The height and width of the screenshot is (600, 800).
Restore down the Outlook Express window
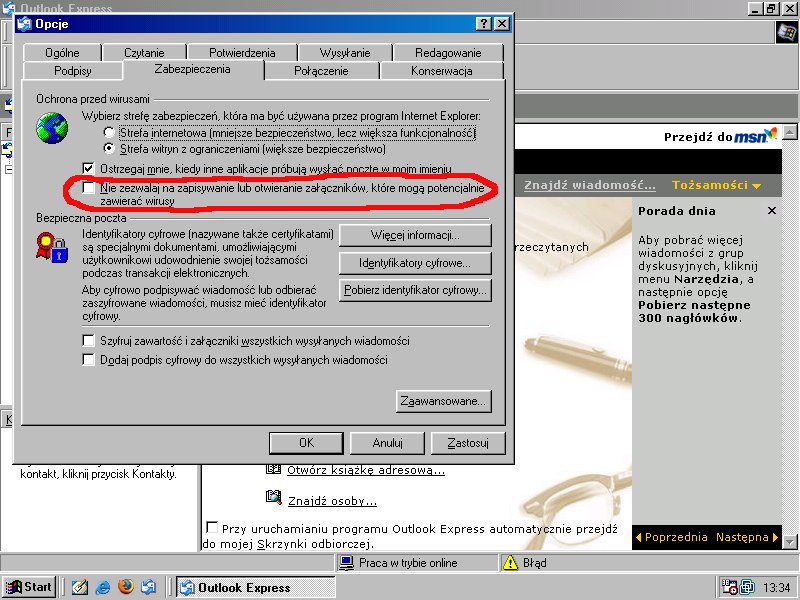click(x=771, y=8)
